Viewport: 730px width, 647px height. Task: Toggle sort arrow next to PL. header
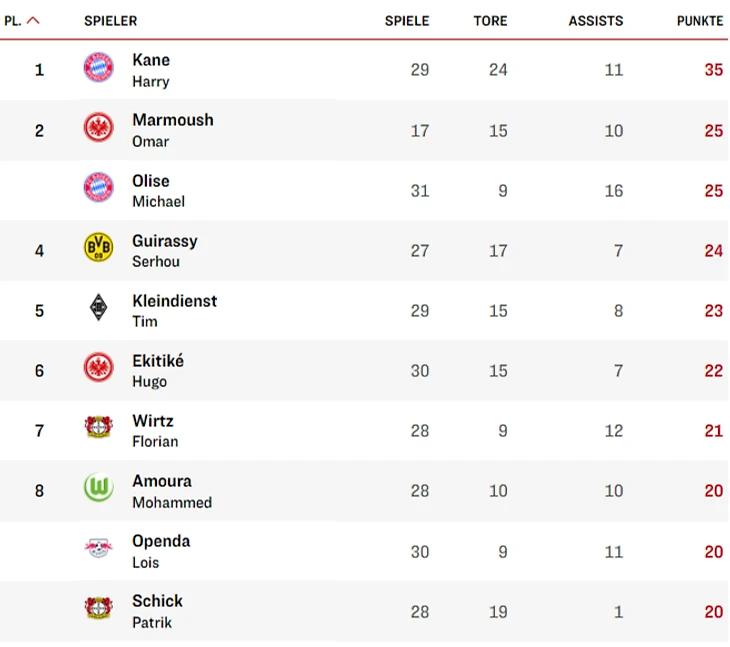33,20
